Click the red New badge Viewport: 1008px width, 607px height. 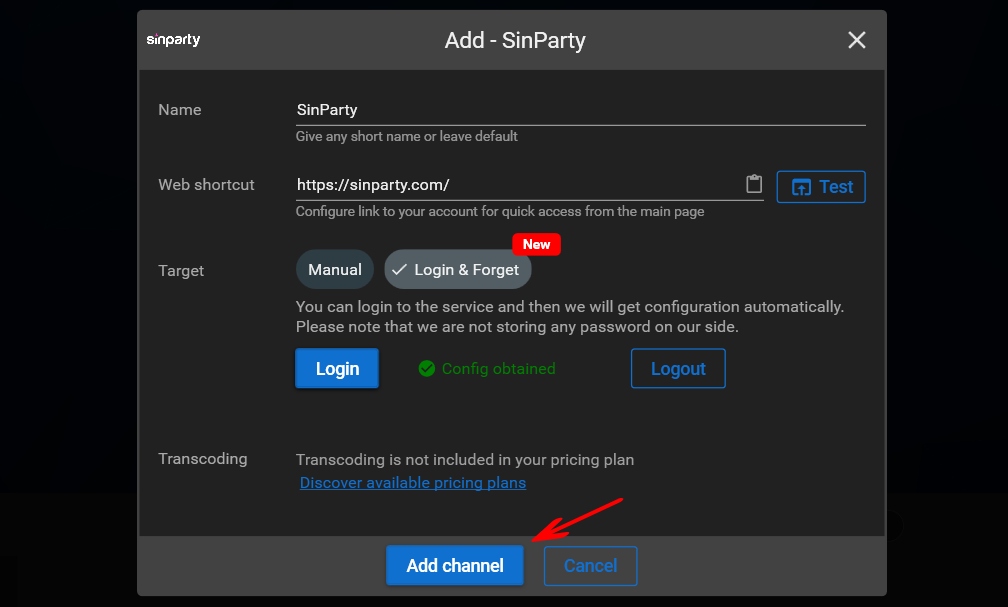pos(536,244)
